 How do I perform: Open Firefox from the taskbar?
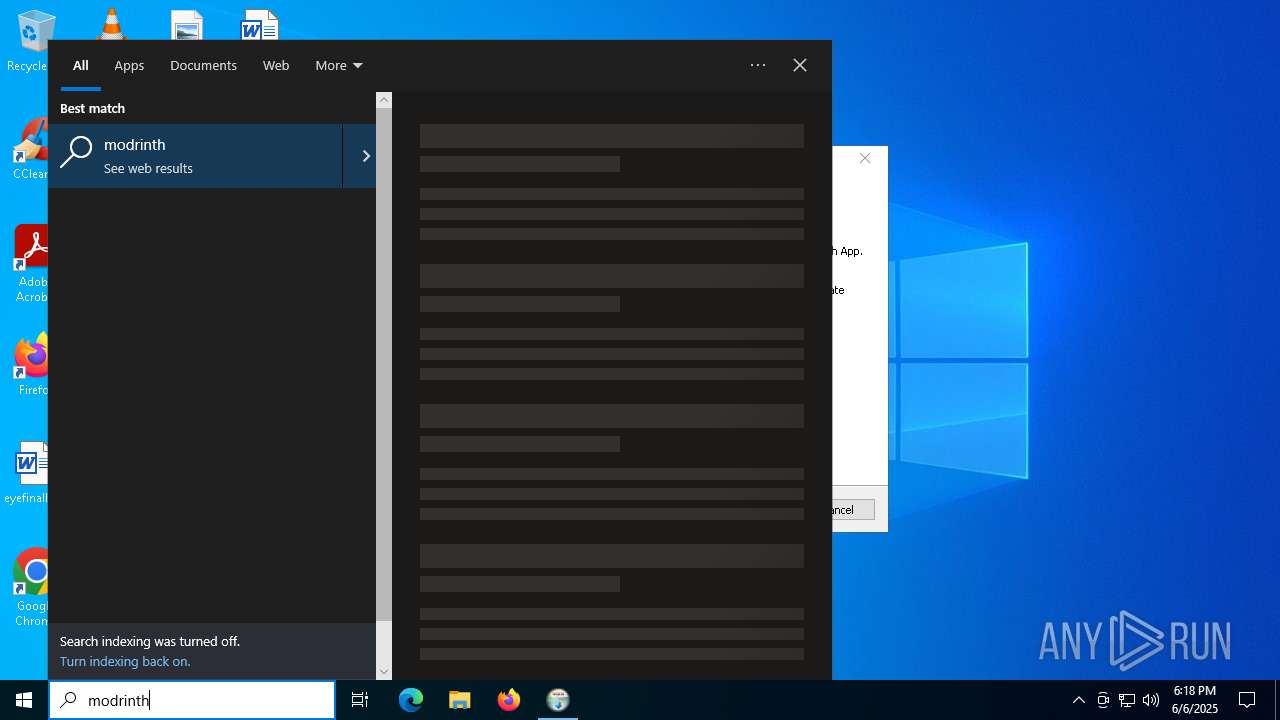point(509,700)
